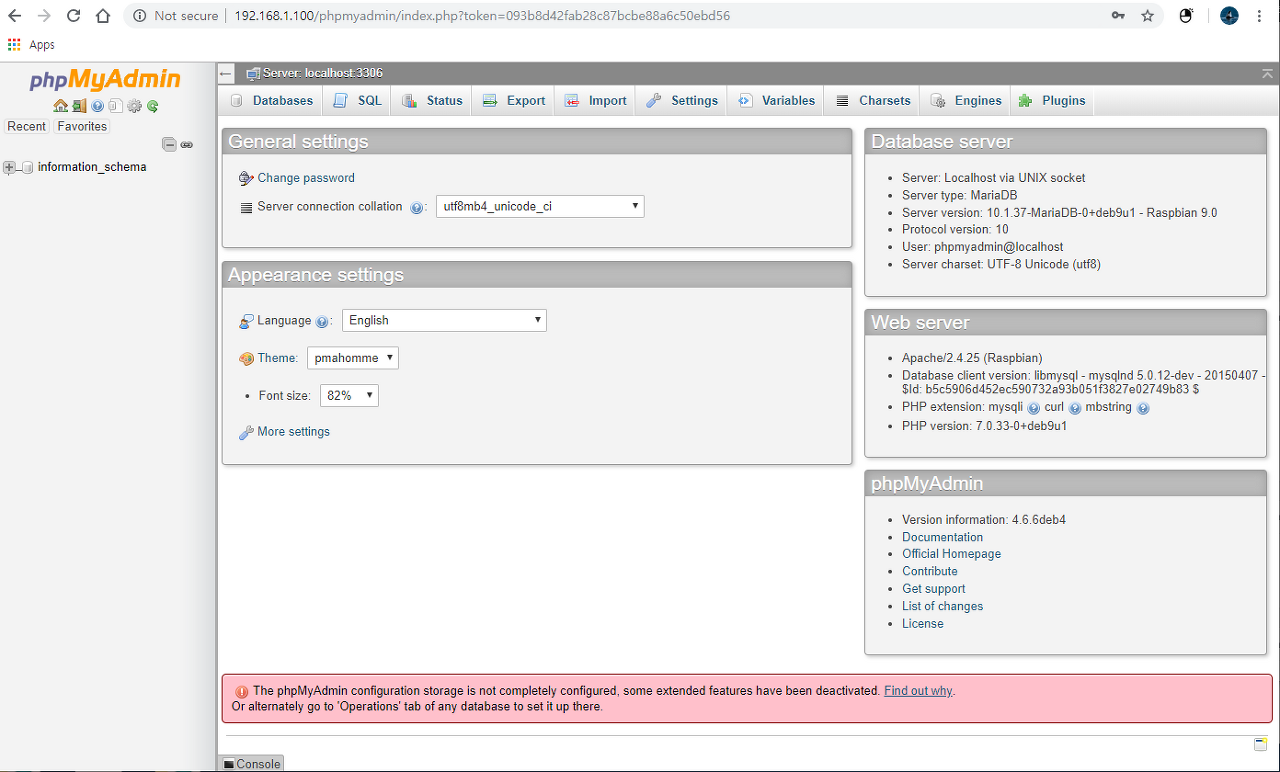Click browser home button
The image size is (1280, 772).
tap(102, 16)
